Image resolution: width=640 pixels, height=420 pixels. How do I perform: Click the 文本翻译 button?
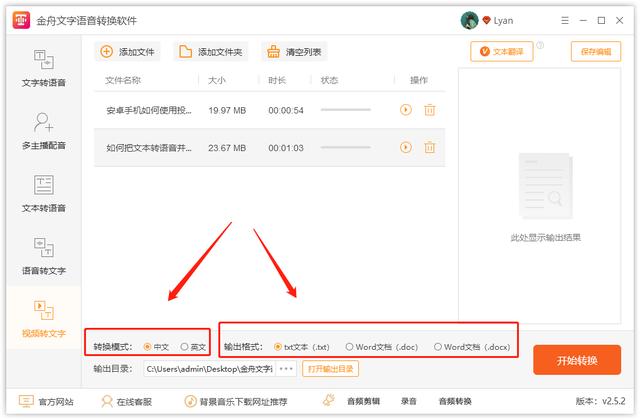(x=502, y=51)
